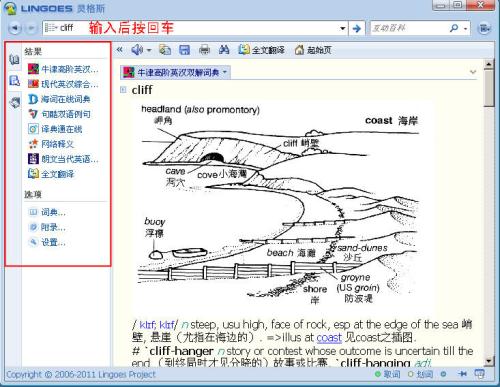Collapse cliff entry with small square toggle

click(123, 89)
